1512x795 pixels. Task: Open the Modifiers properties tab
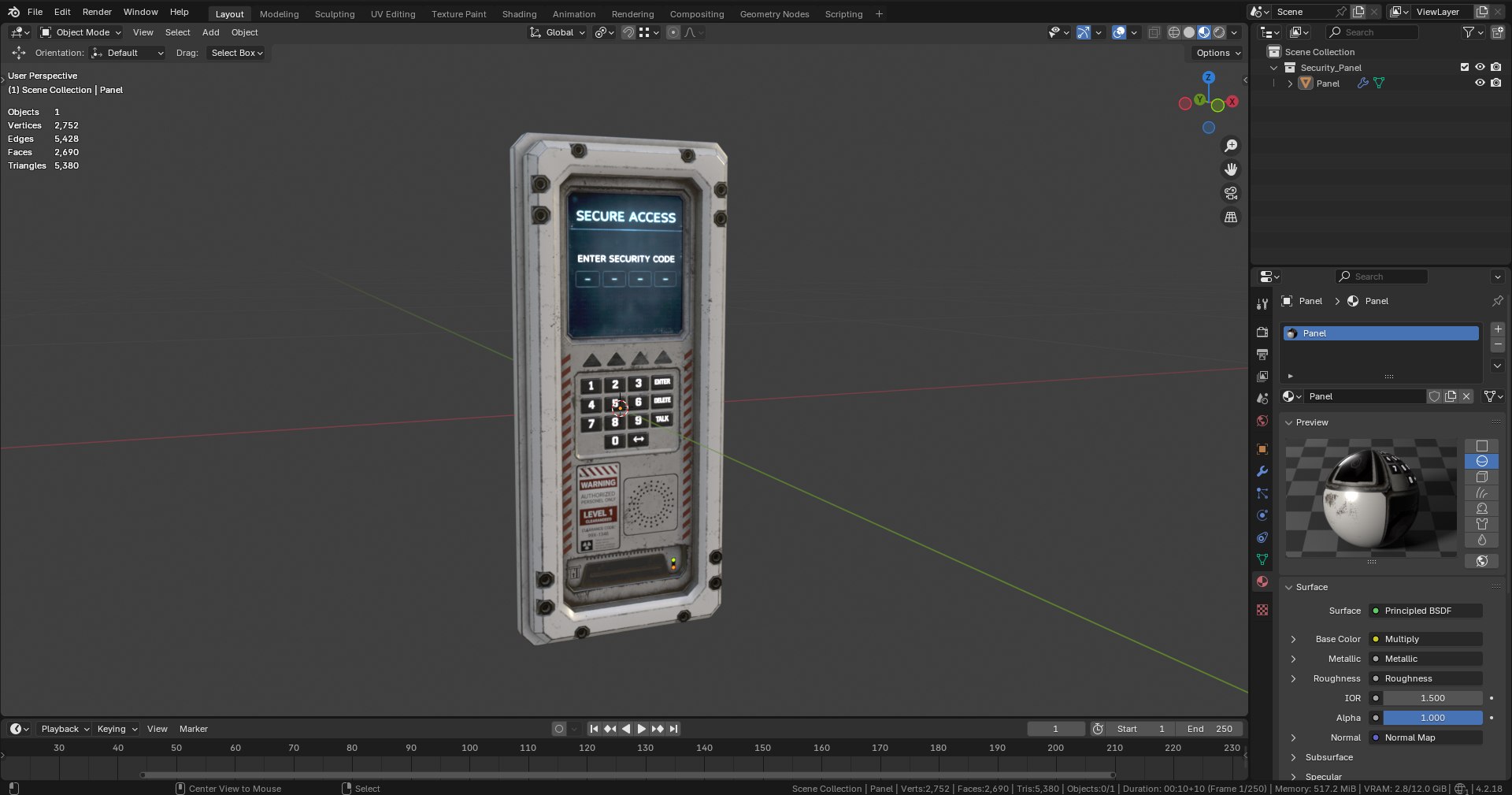tap(1262, 471)
